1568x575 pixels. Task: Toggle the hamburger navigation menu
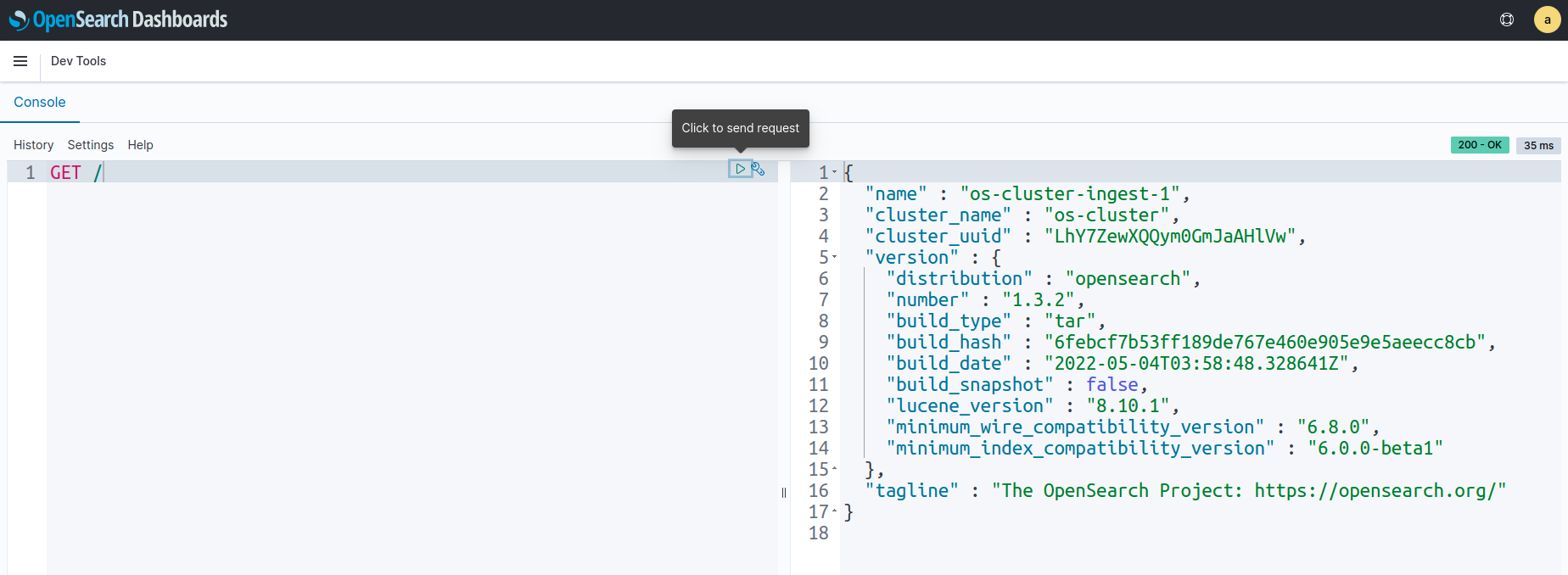point(20,61)
